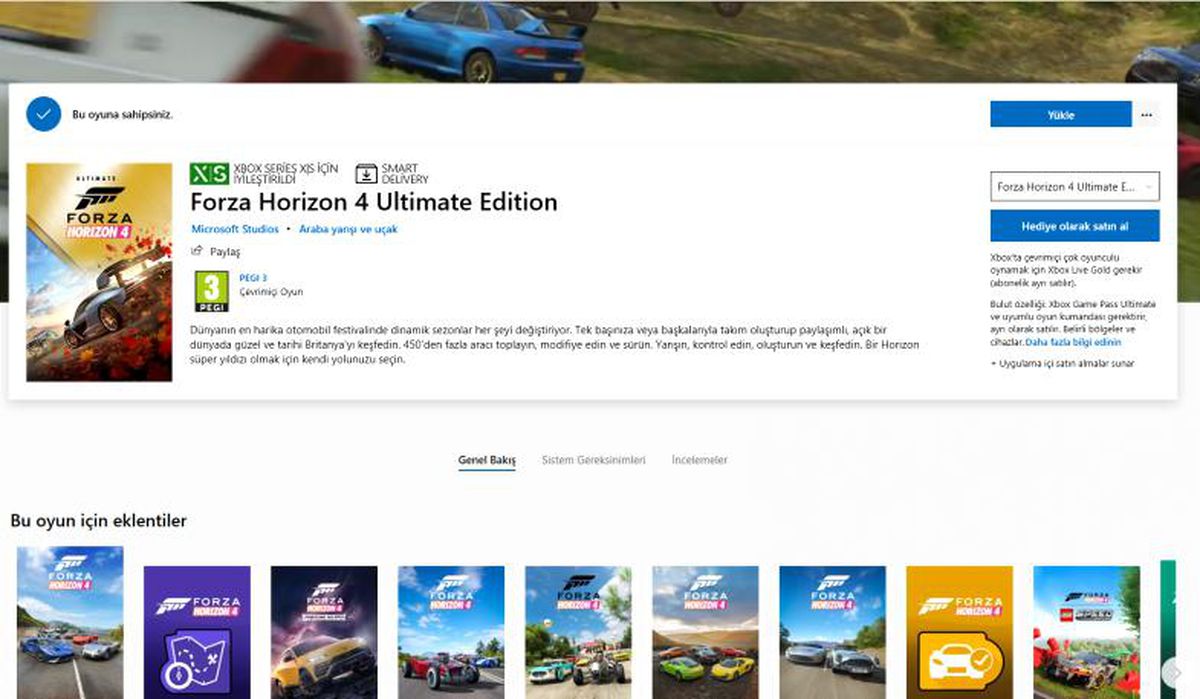Click the PEGI 3 rating badge
The width and height of the screenshot is (1200, 699).
pyautogui.click(x=210, y=291)
